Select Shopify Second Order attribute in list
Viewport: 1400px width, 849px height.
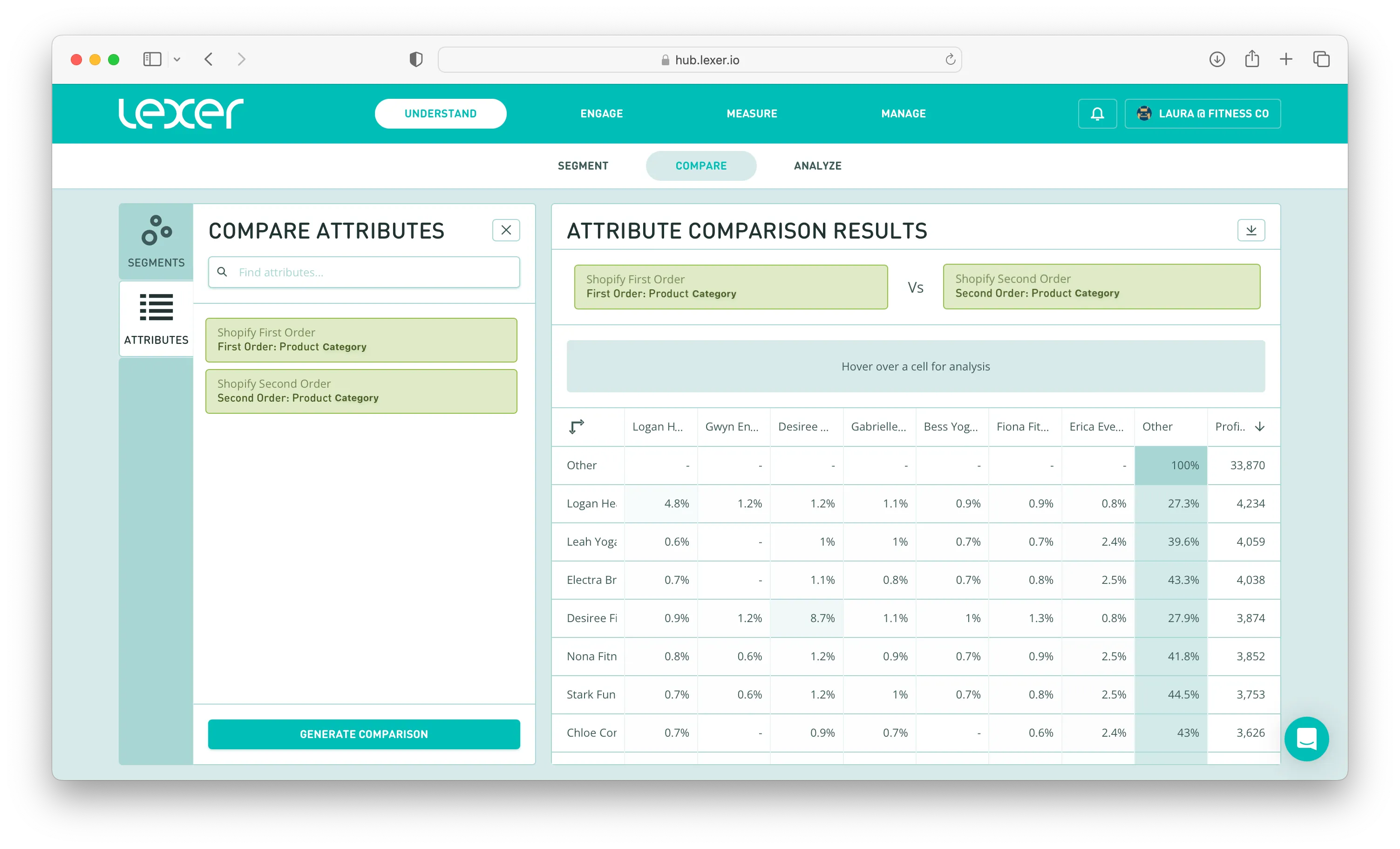point(361,390)
